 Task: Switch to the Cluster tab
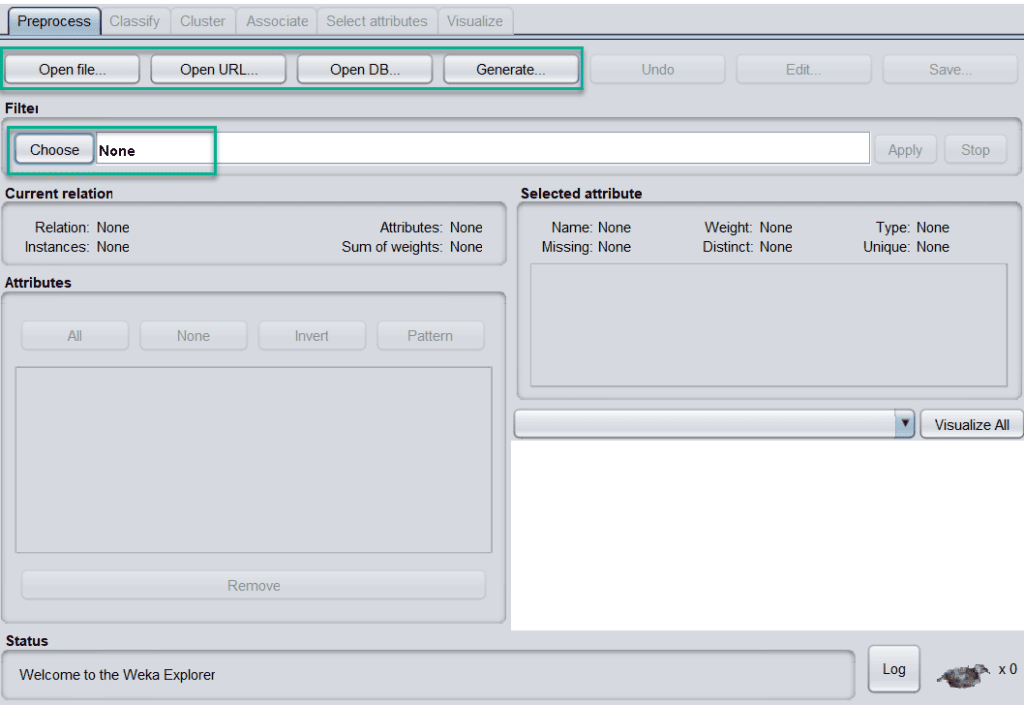point(203,20)
